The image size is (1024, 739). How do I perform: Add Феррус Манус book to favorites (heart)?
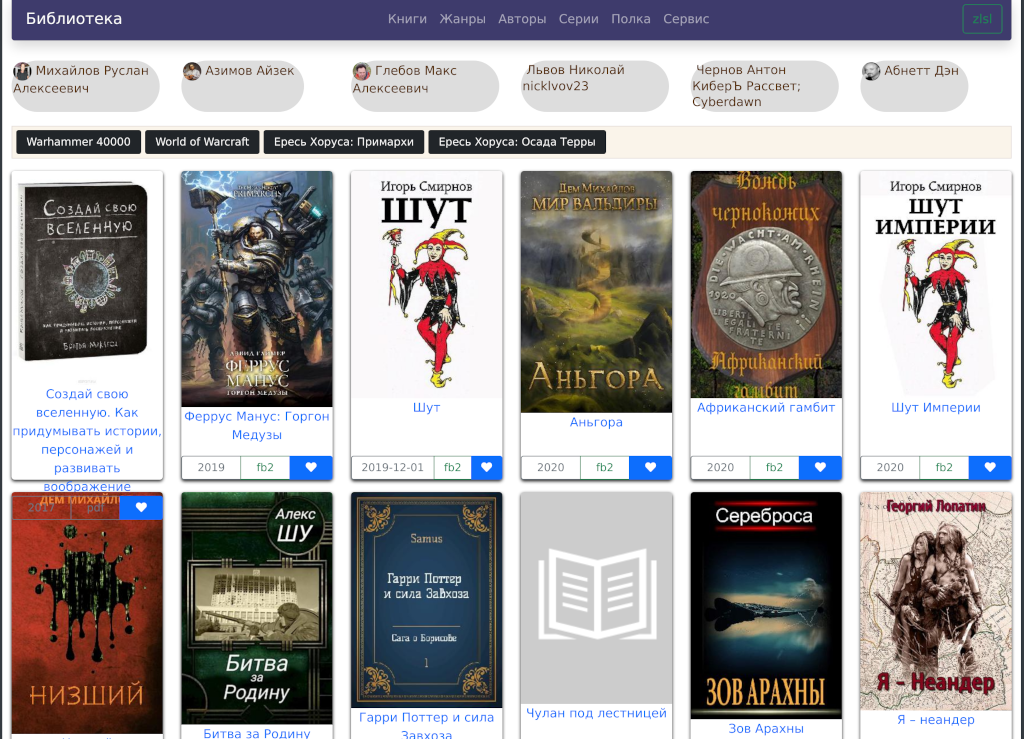(311, 467)
